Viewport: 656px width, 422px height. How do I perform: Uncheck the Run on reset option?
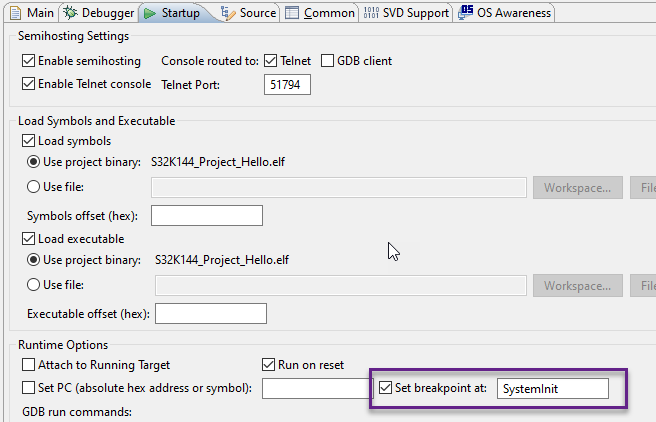click(268, 365)
